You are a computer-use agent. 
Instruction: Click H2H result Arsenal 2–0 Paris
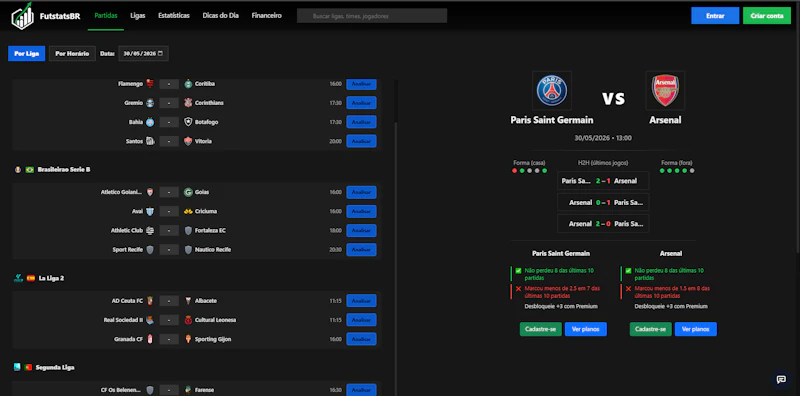pyautogui.click(x=603, y=224)
